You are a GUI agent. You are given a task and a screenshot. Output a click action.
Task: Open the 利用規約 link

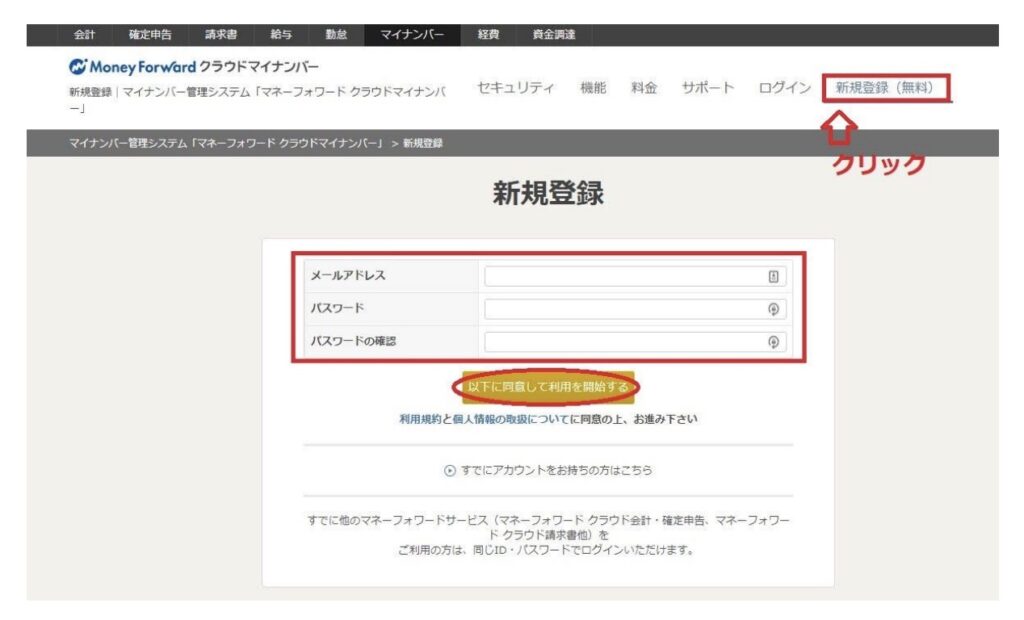[x=420, y=419]
